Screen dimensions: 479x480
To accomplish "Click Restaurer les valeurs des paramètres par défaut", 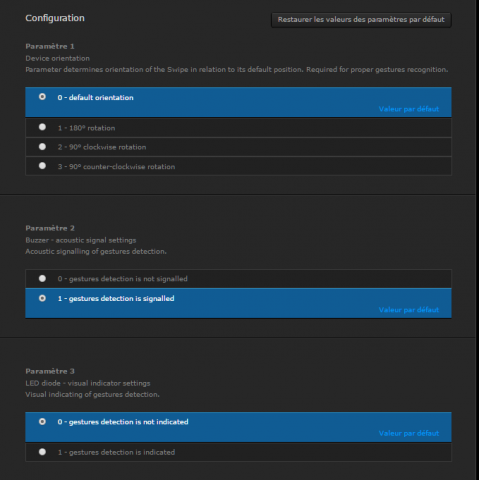I will coord(361,20).
